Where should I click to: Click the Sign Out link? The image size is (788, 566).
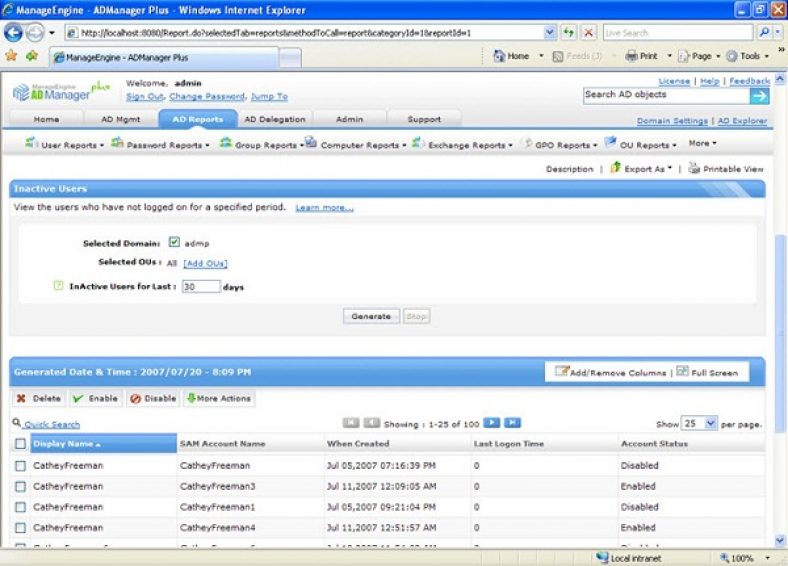(x=145, y=97)
